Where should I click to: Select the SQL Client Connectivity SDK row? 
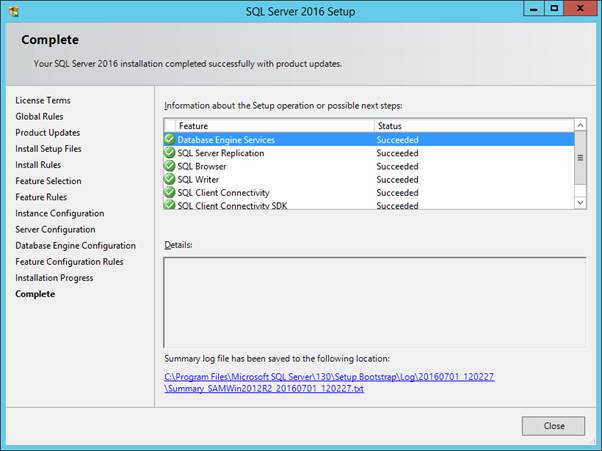(369, 205)
